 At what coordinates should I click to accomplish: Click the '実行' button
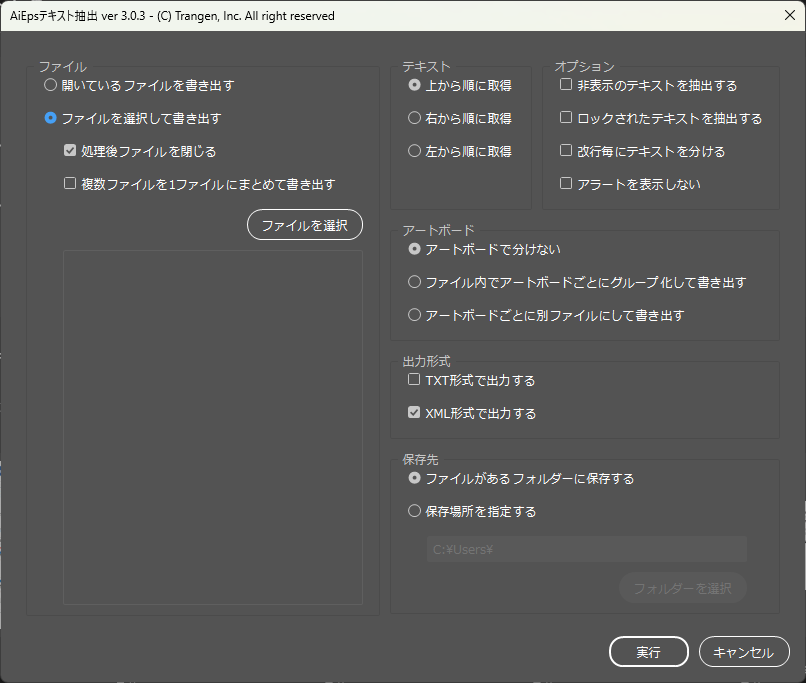(649, 652)
